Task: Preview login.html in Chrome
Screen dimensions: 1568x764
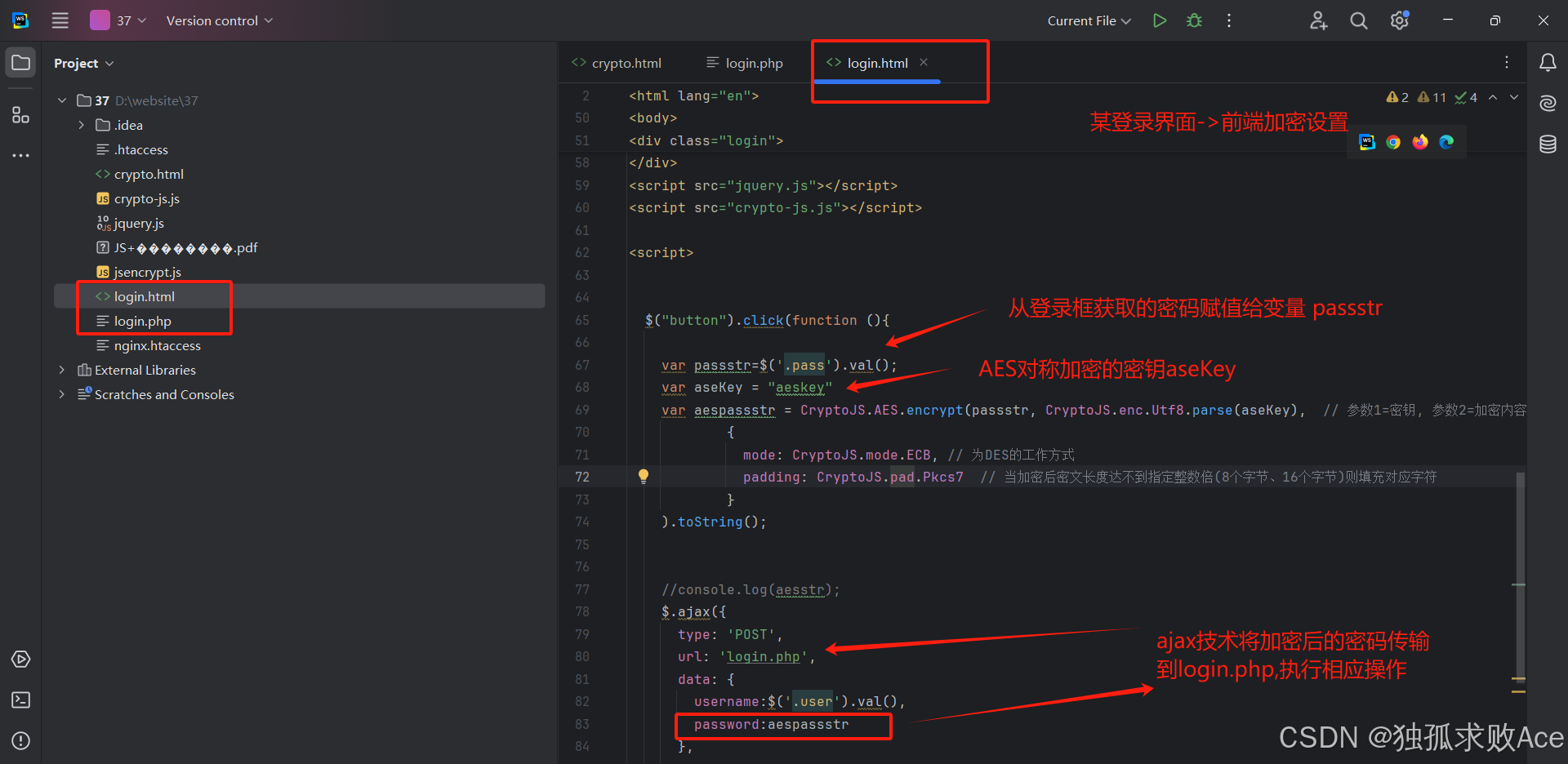Action: click(1392, 141)
